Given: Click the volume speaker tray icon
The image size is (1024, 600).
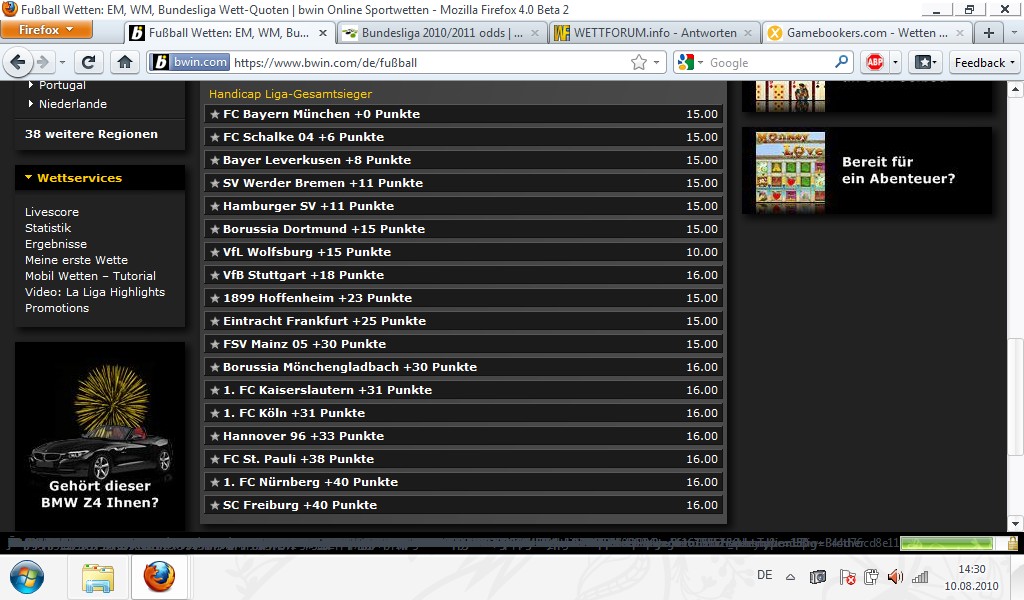Looking at the screenshot, I should point(894,577).
